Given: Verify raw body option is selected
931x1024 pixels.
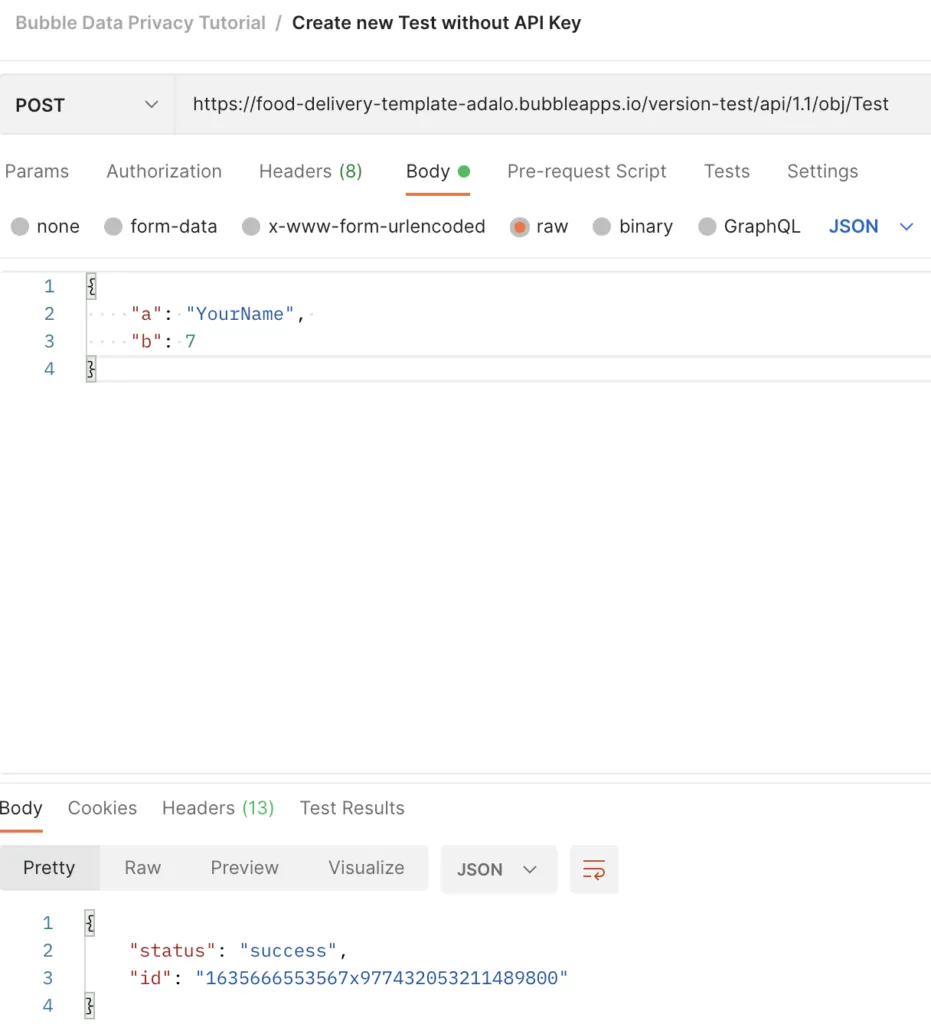Looking at the screenshot, I should click(x=539, y=226).
